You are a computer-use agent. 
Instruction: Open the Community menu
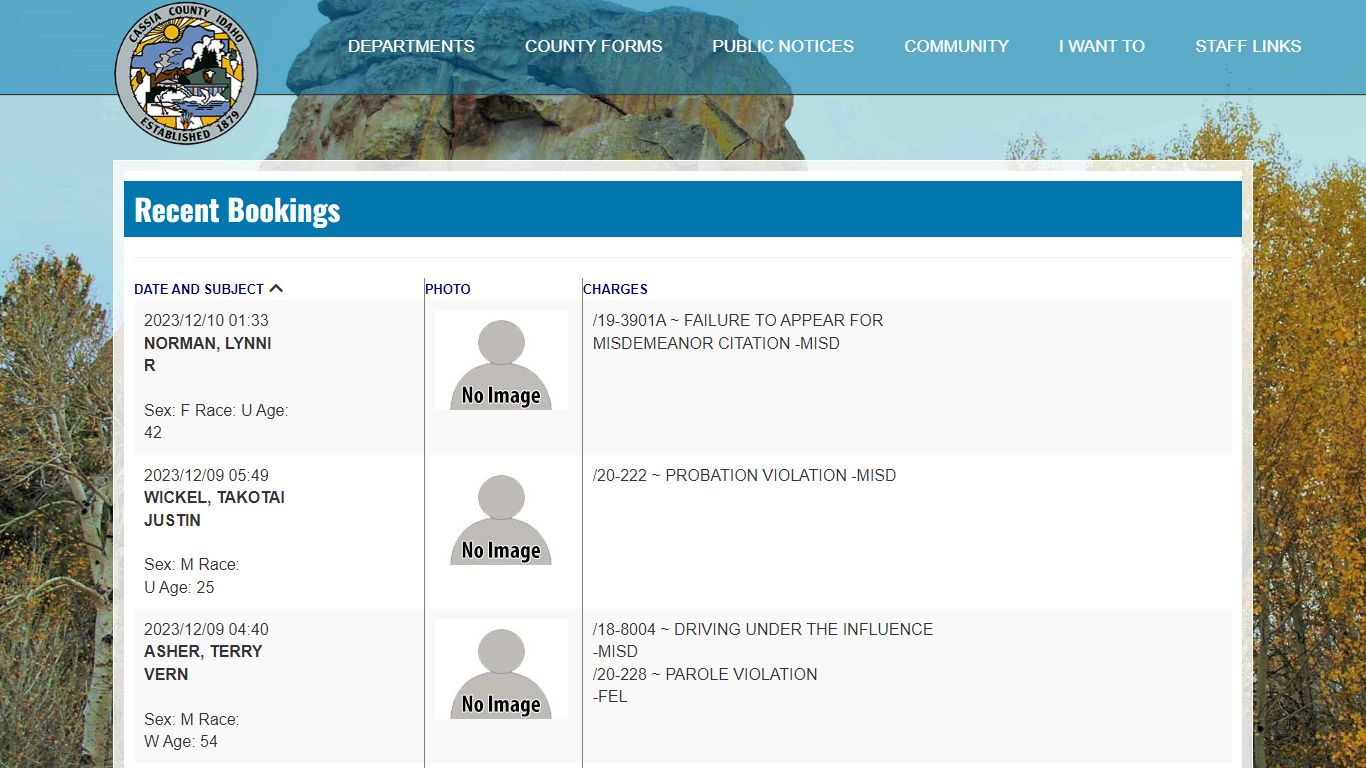click(x=956, y=46)
